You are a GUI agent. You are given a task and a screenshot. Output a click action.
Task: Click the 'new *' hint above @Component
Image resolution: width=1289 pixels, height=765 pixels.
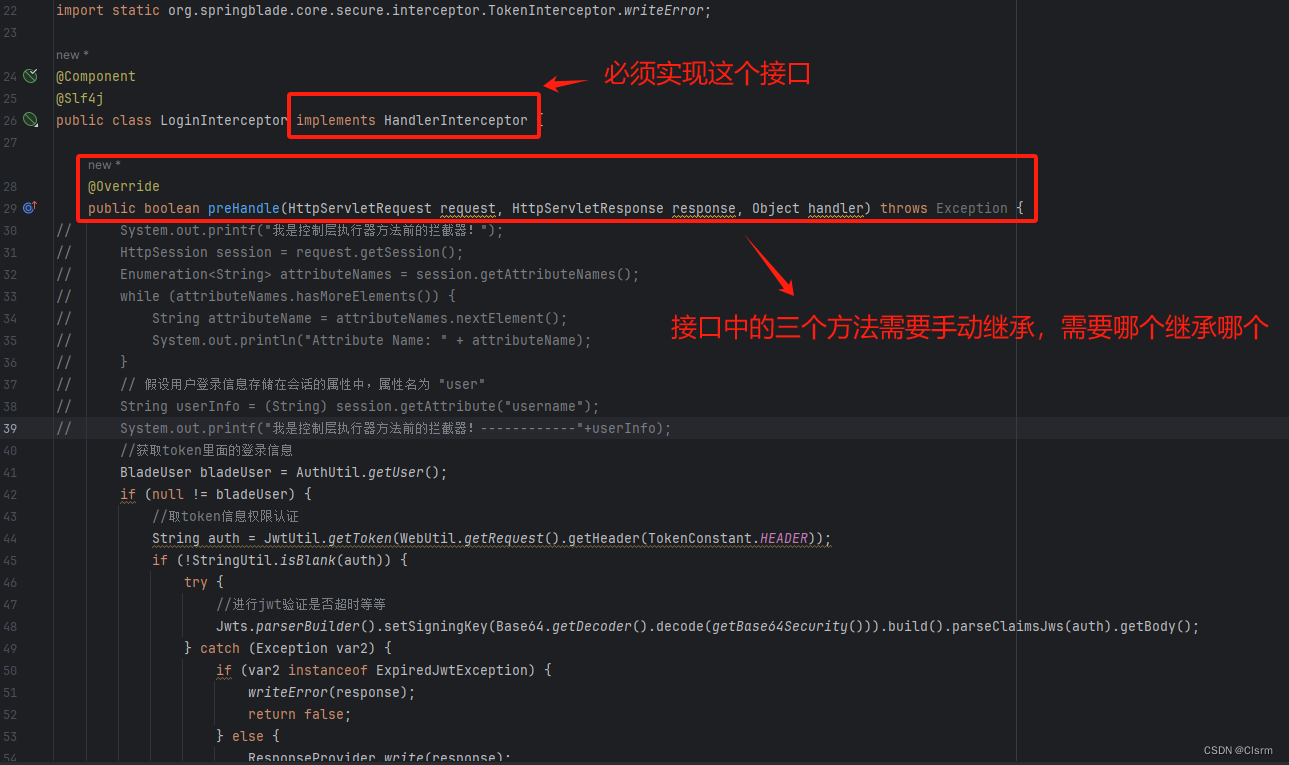tap(74, 55)
